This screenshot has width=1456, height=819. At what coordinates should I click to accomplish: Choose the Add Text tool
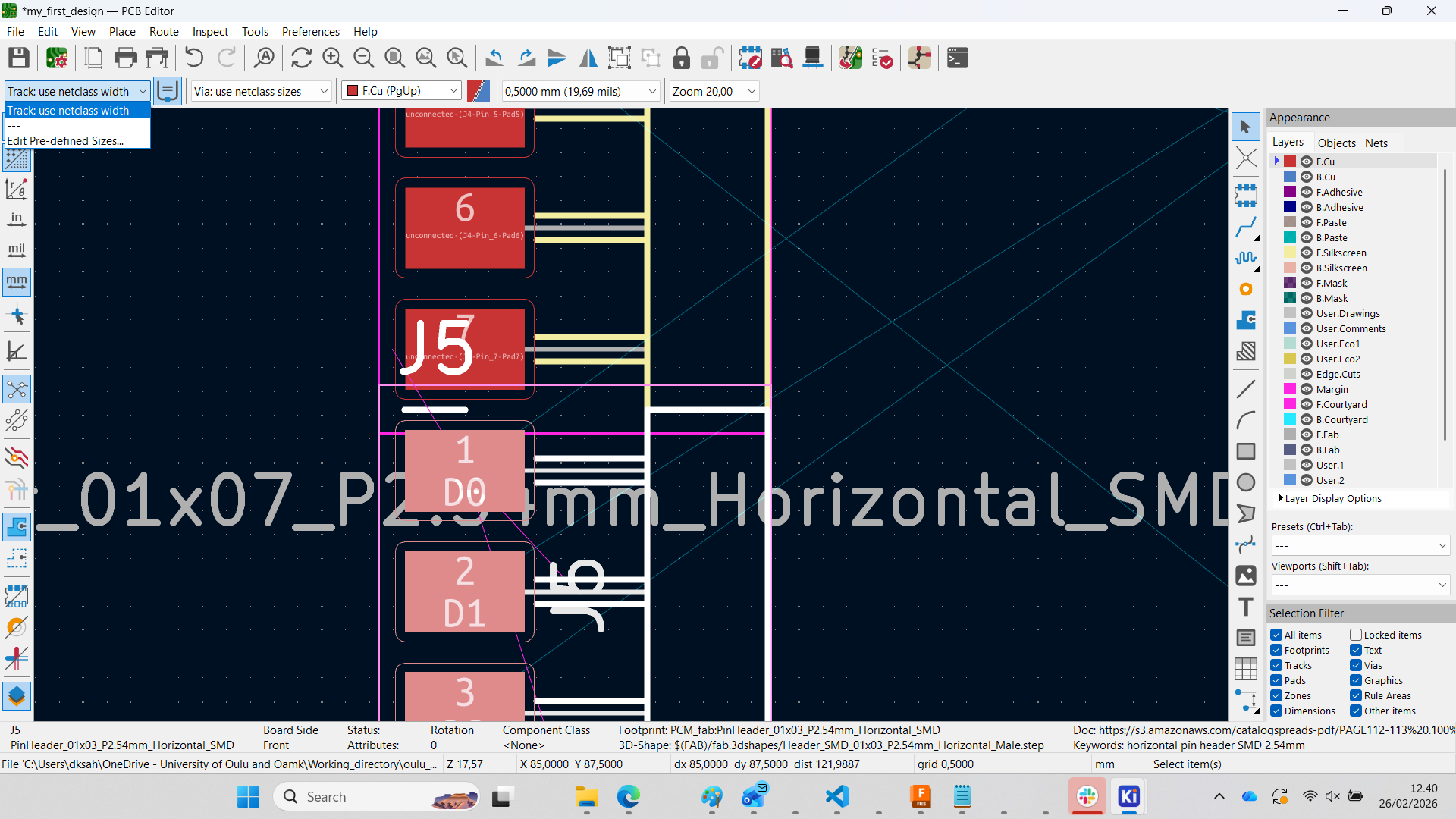click(1246, 607)
